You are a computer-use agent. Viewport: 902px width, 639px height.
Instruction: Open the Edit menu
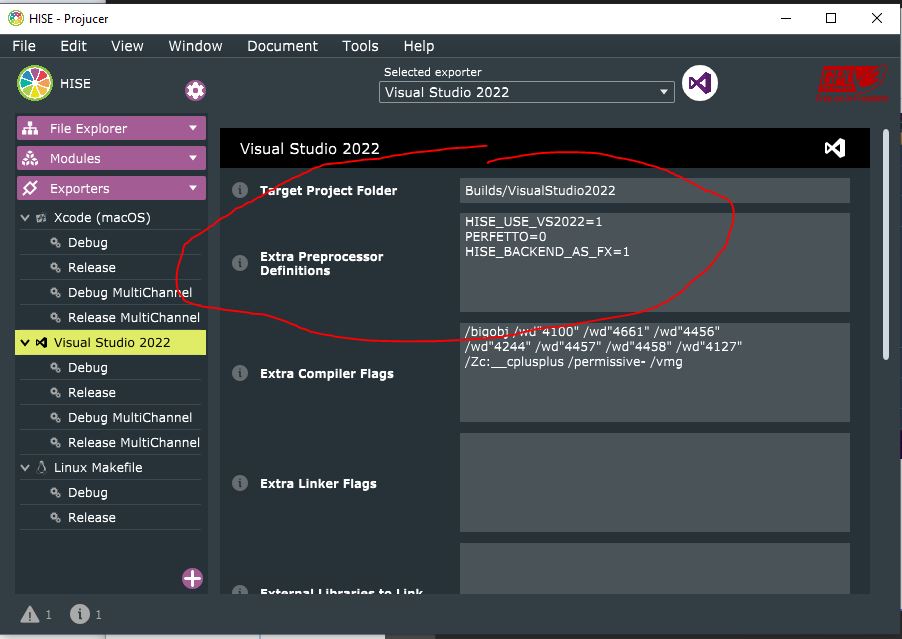[x=73, y=46]
